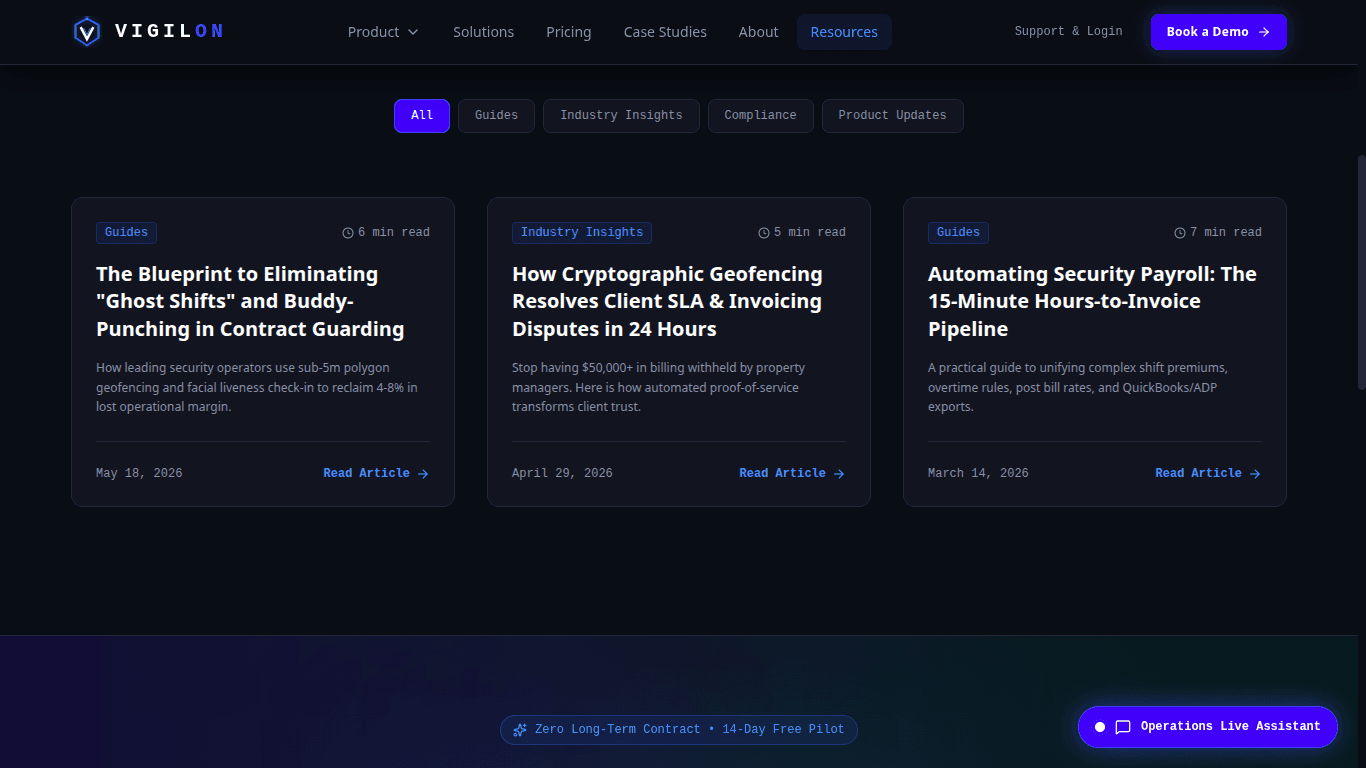Go to the Case Studies menu item
The height and width of the screenshot is (768, 1366).
(x=665, y=32)
